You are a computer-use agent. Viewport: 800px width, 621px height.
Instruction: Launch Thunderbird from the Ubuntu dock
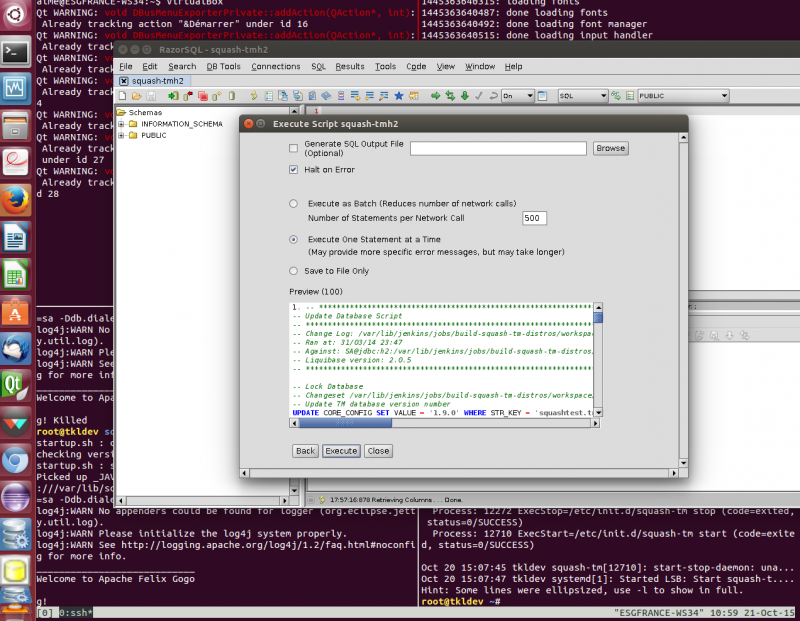click(15, 349)
